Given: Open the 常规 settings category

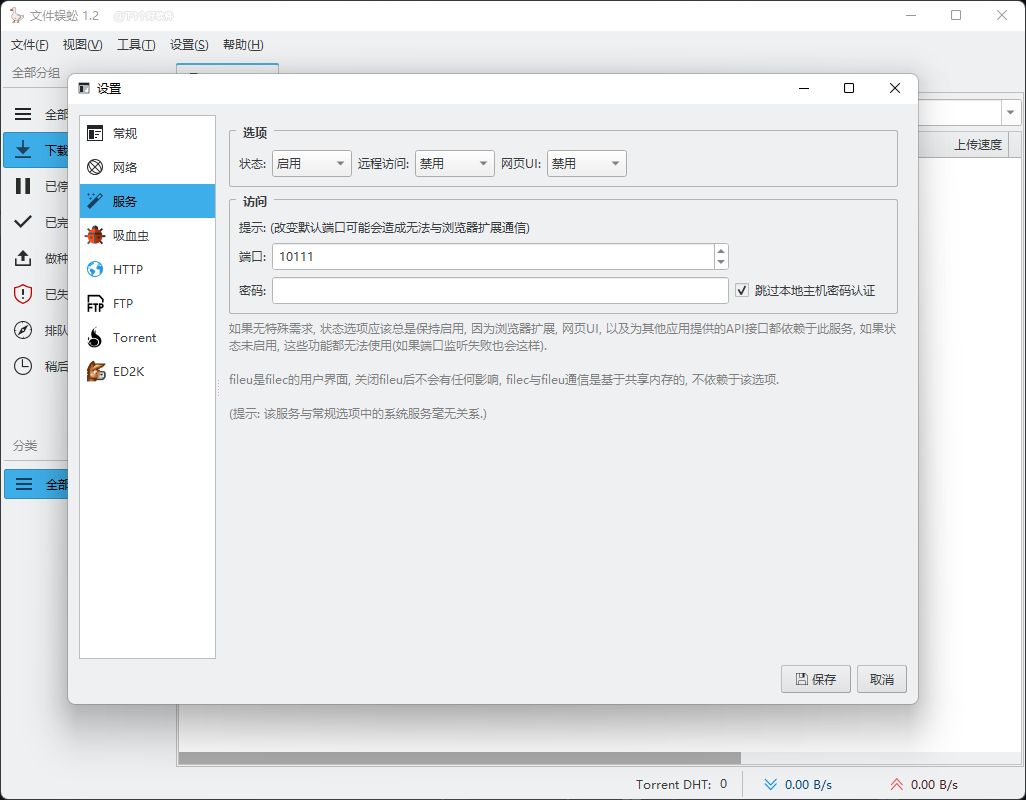Looking at the screenshot, I should tap(147, 133).
